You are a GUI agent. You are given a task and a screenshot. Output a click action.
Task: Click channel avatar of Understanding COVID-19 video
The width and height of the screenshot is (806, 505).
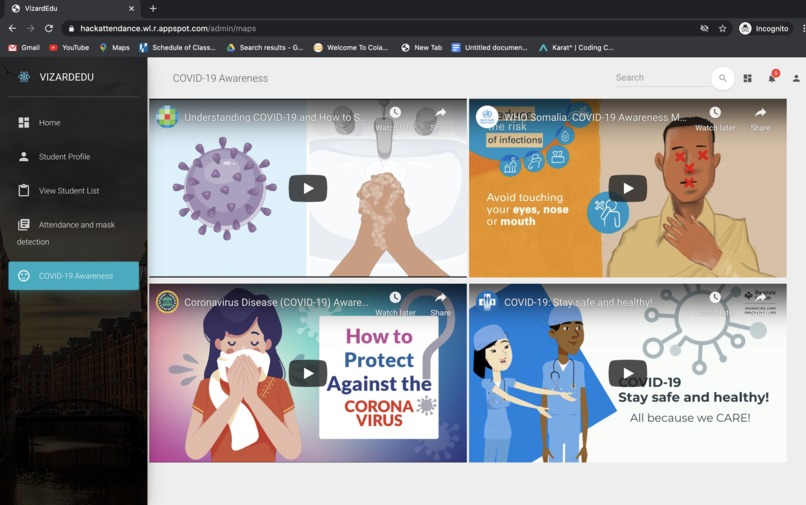(x=167, y=117)
